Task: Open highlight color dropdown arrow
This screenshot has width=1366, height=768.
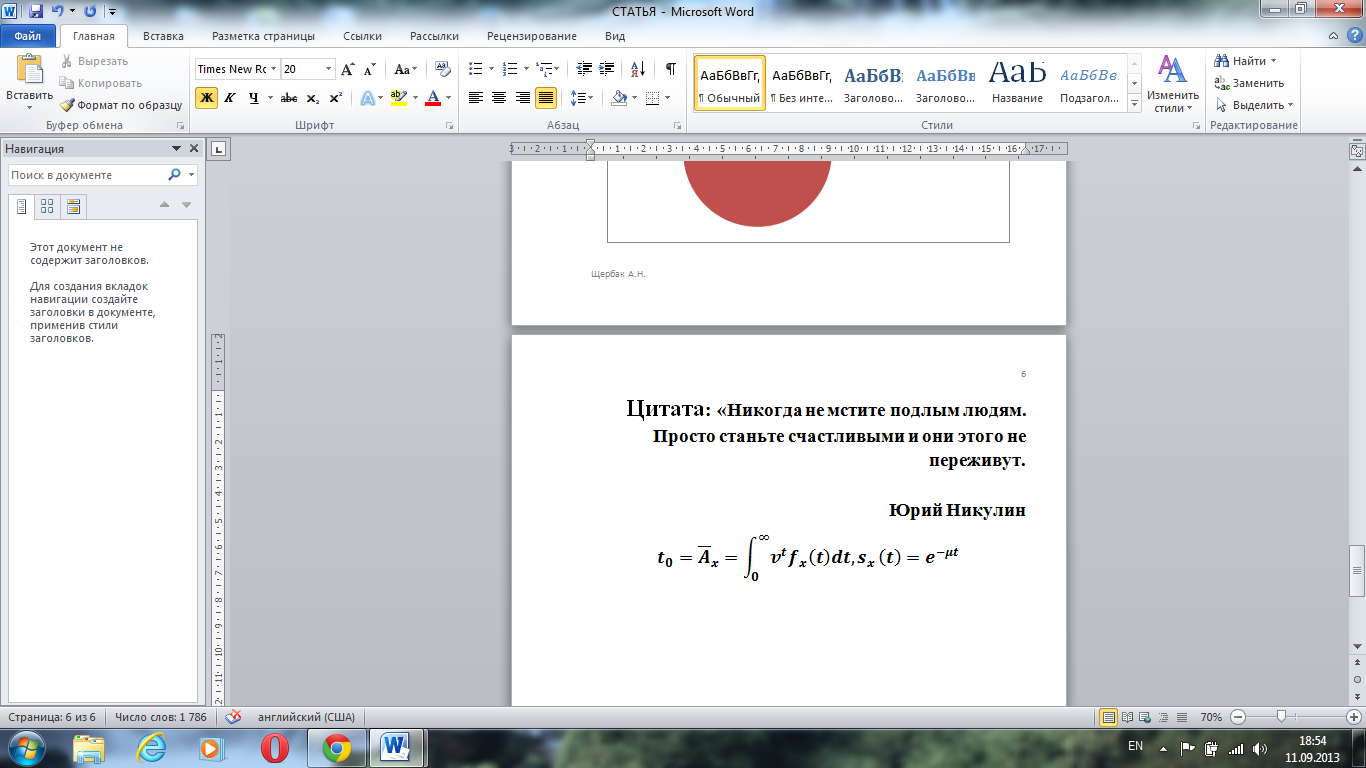Action: click(x=415, y=98)
